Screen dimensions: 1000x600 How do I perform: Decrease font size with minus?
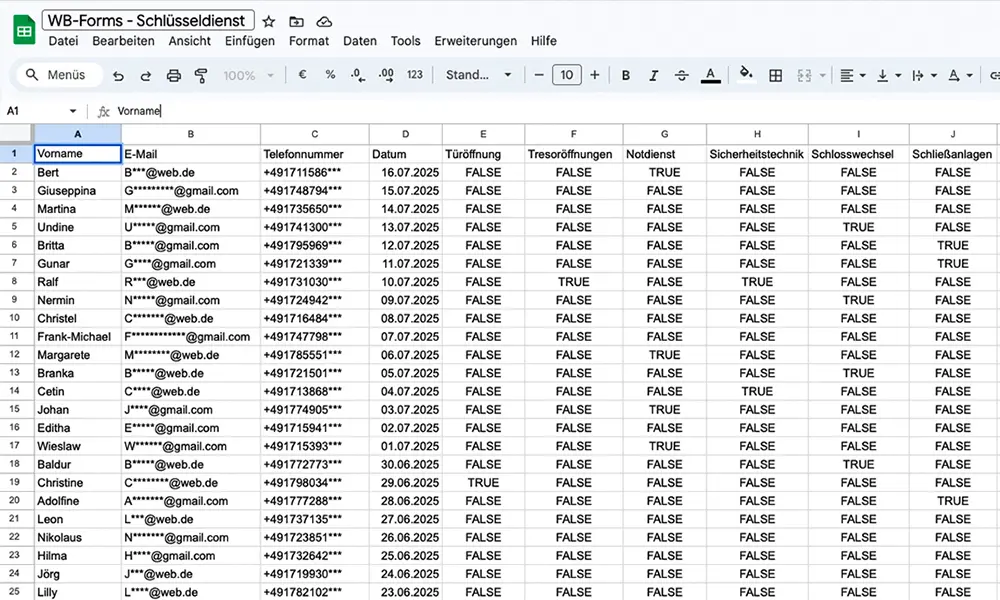pos(539,75)
